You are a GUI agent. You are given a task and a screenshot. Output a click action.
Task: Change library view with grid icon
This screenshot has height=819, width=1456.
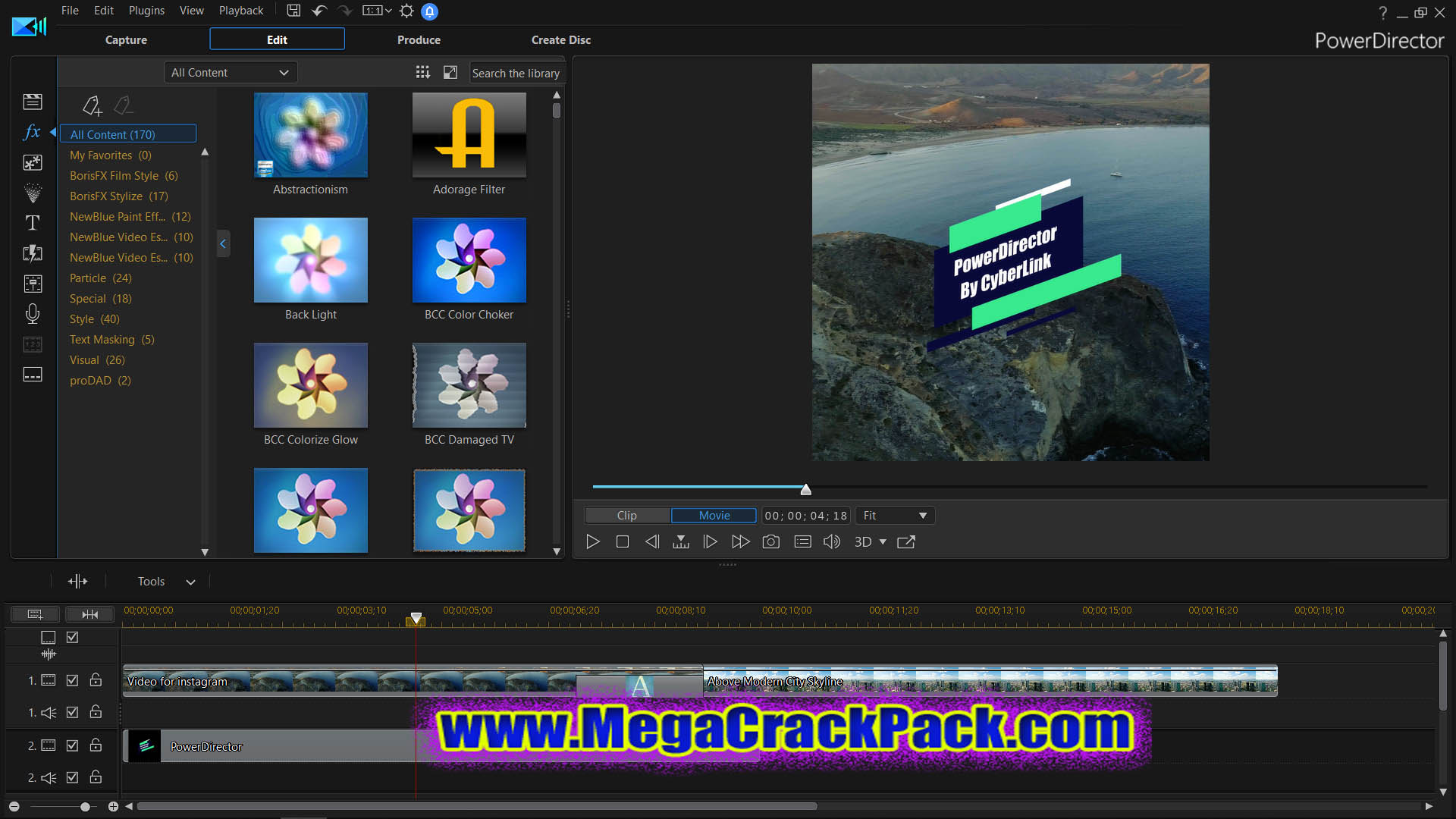point(422,72)
